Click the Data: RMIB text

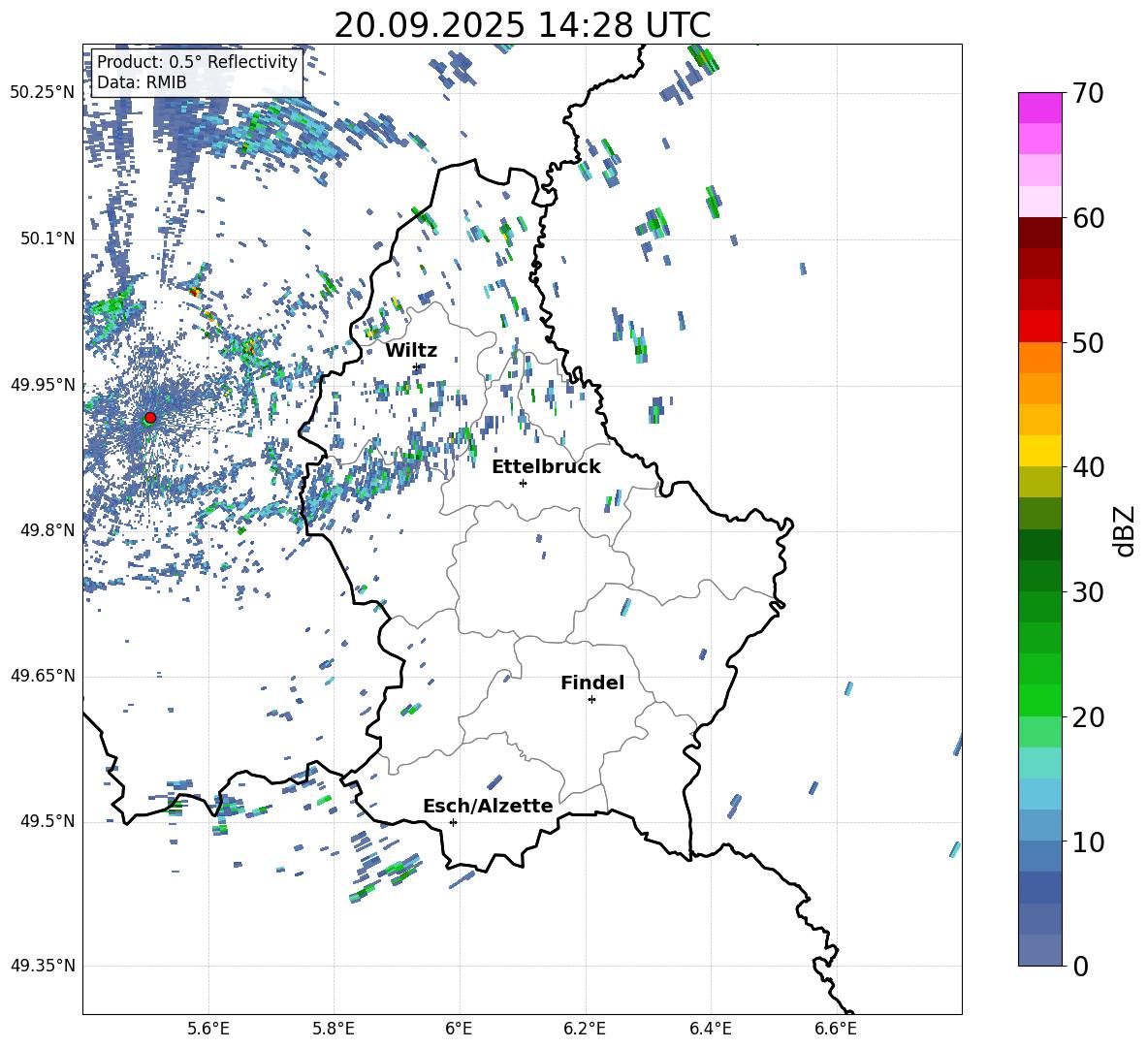(x=142, y=82)
